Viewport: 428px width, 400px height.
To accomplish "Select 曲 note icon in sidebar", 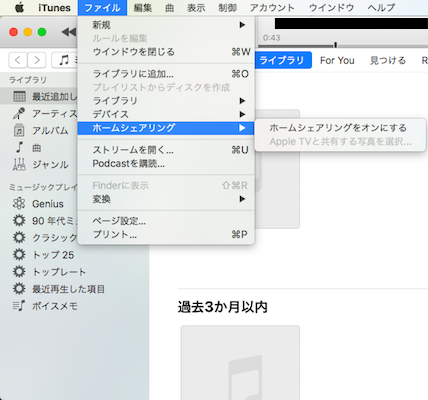I will pyautogui.click(x=19, y=147).
